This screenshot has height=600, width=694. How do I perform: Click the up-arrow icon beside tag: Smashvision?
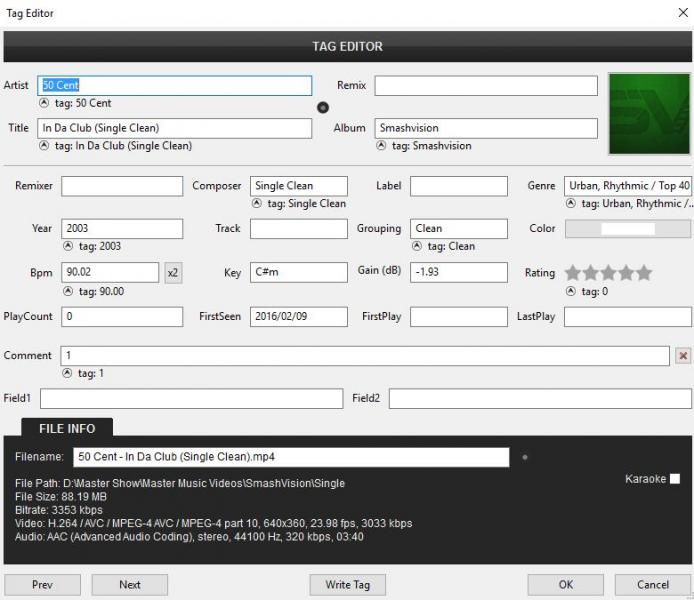click(381, 146)
